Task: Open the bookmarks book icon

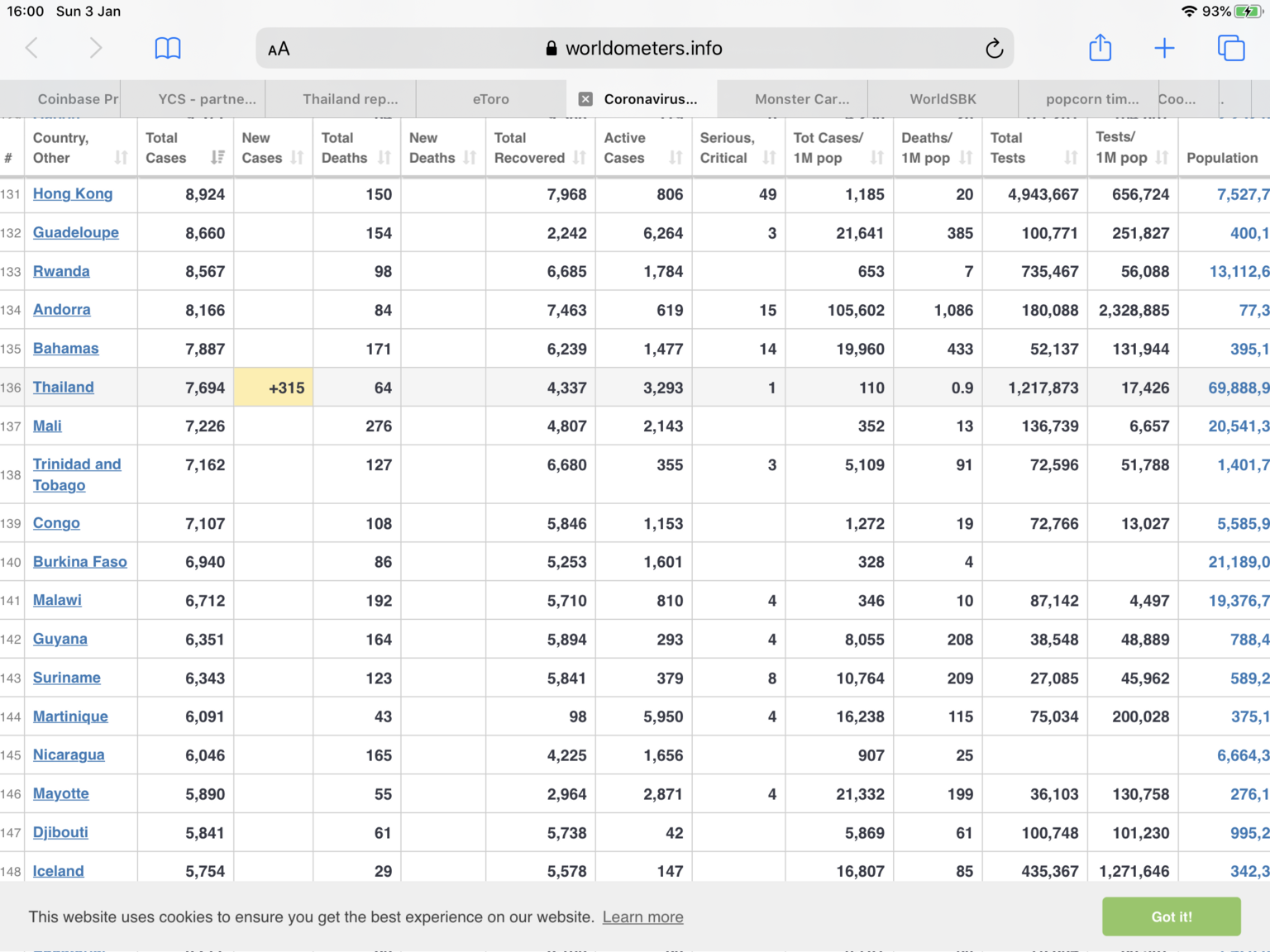Action: coord(168,48)
